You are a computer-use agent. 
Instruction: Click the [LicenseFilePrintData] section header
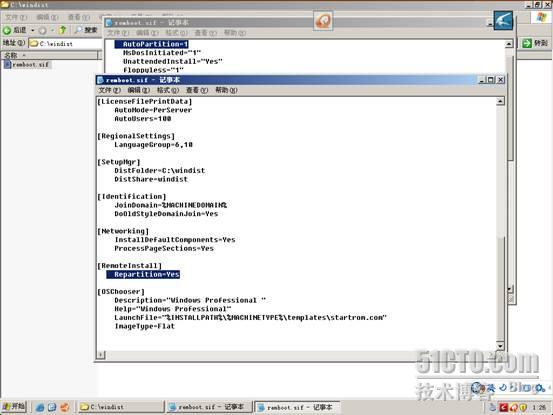pos(145,102)
